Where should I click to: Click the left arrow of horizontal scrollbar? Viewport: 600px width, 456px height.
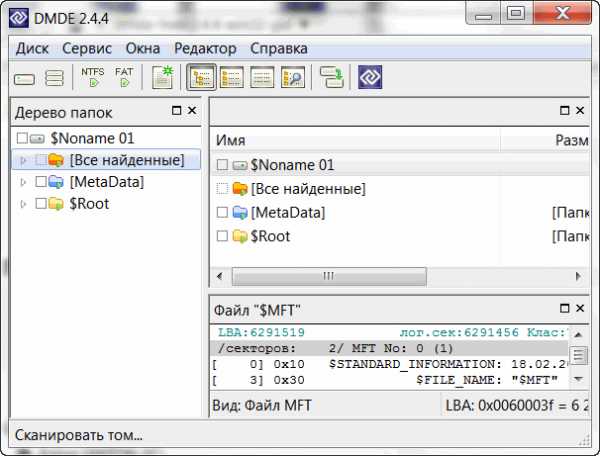(x=220, y=276)
